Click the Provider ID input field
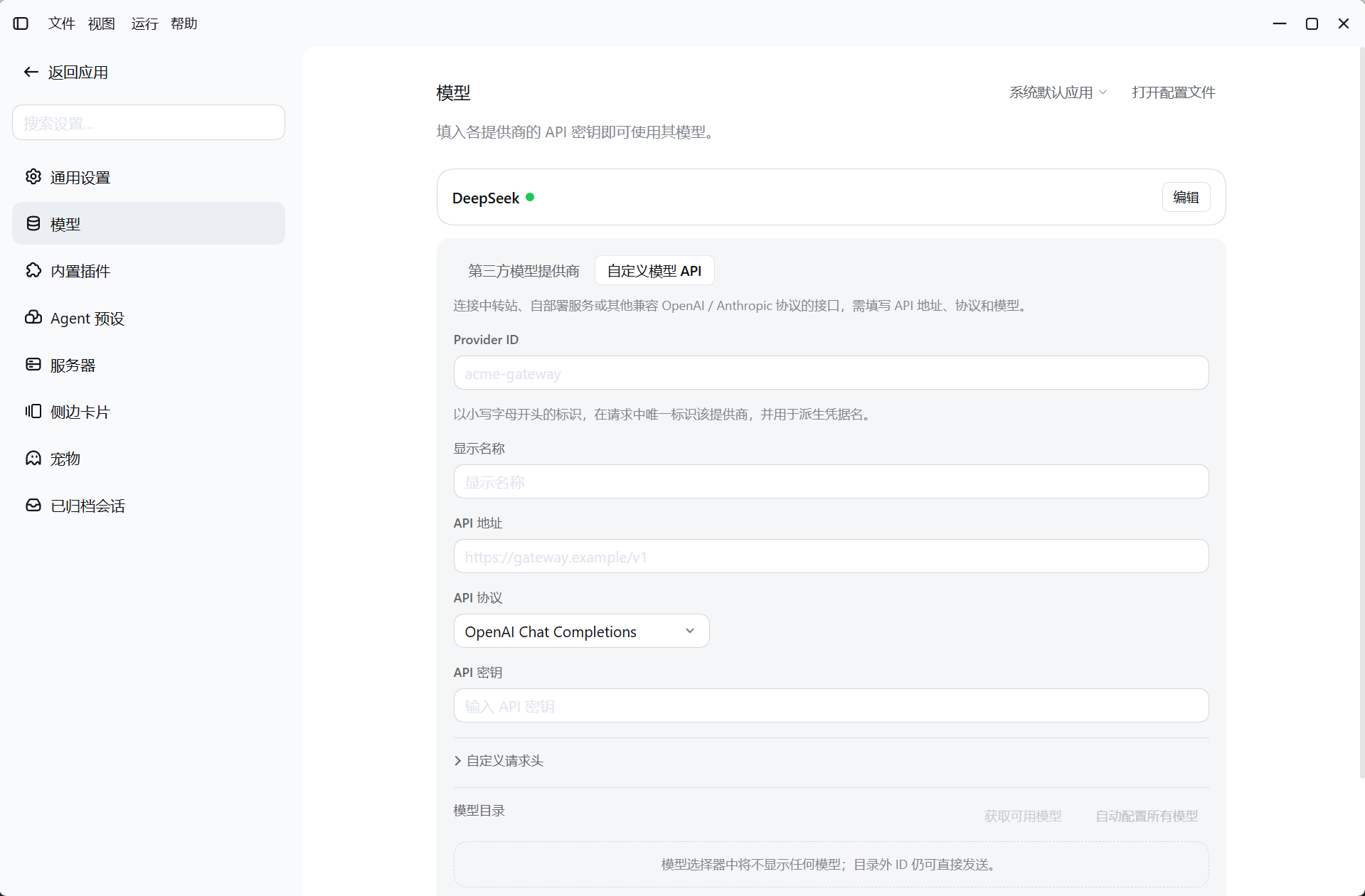1365x896 pixels. pos(831,373)
